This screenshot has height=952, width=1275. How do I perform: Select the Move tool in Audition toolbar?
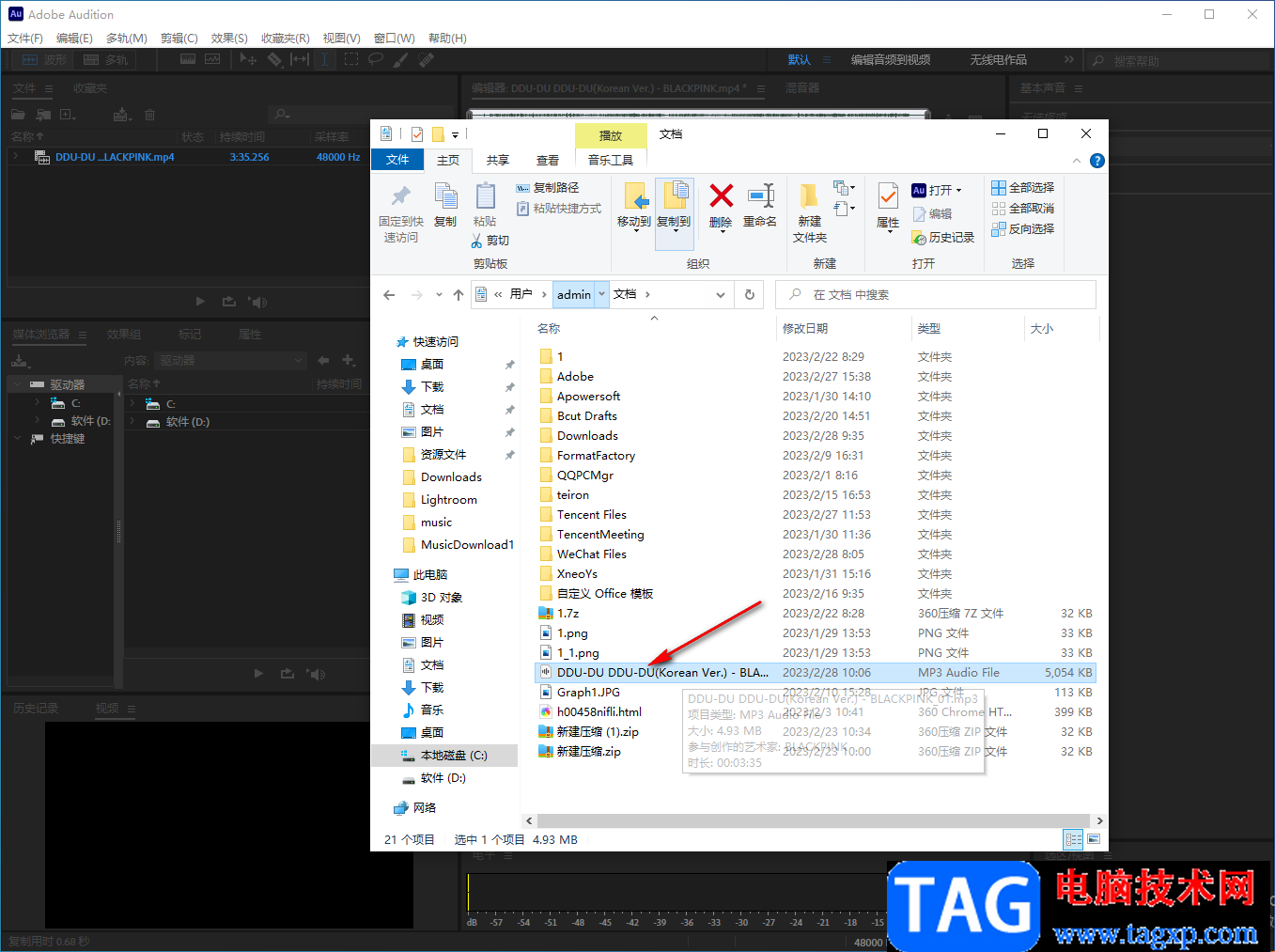point(248,59)
